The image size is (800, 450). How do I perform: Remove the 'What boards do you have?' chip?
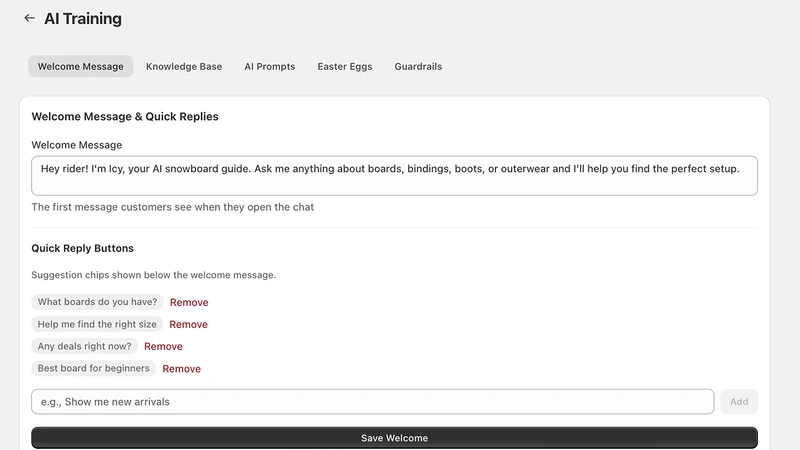(189, 302)
